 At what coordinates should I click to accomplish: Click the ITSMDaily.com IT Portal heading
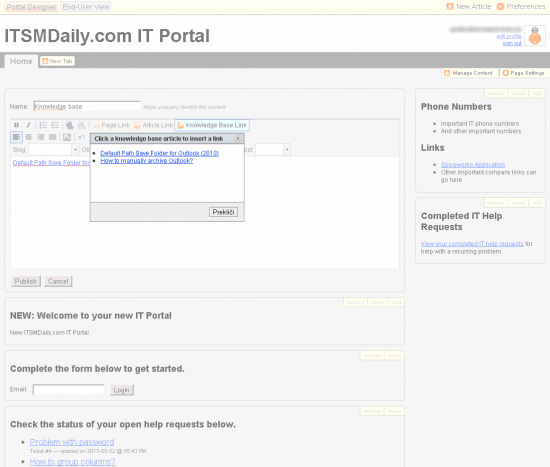(107, 36)
